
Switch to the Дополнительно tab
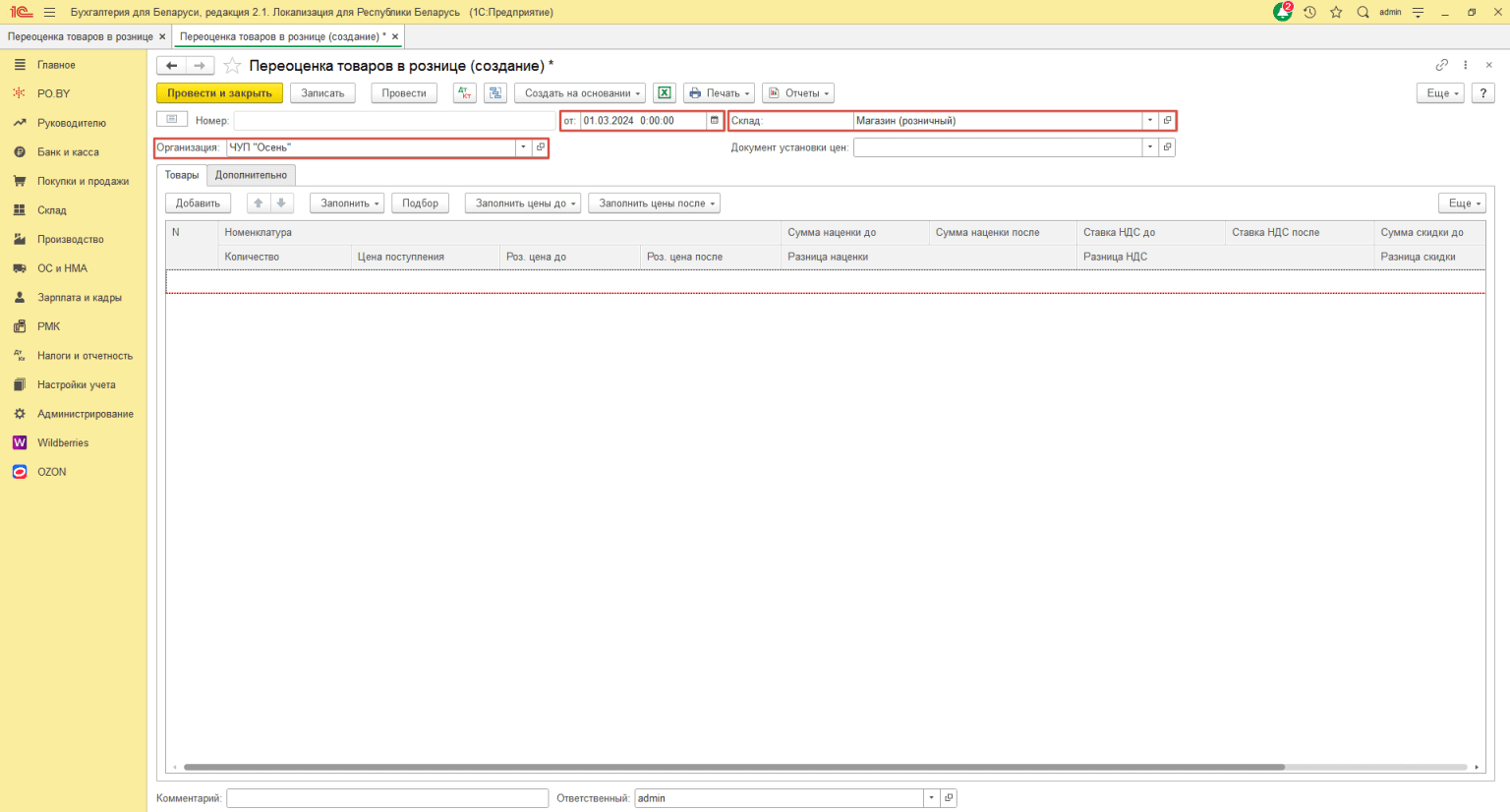[x=251, y=175]
